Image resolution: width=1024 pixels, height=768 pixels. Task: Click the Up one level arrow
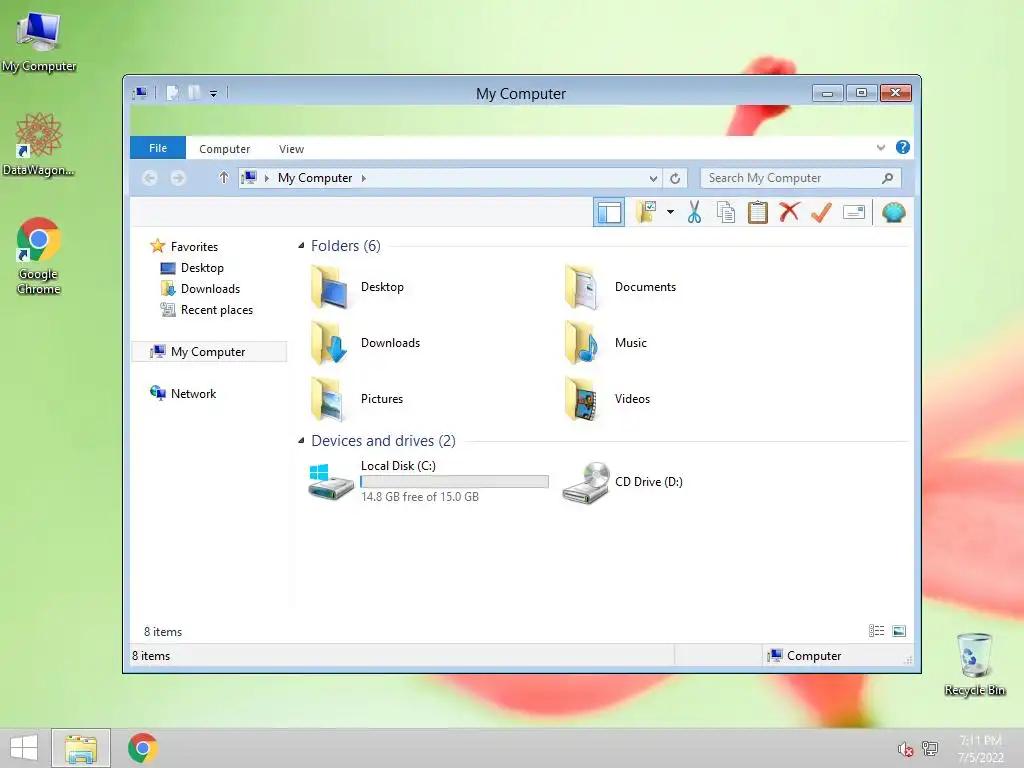click(x=224, y=177)
